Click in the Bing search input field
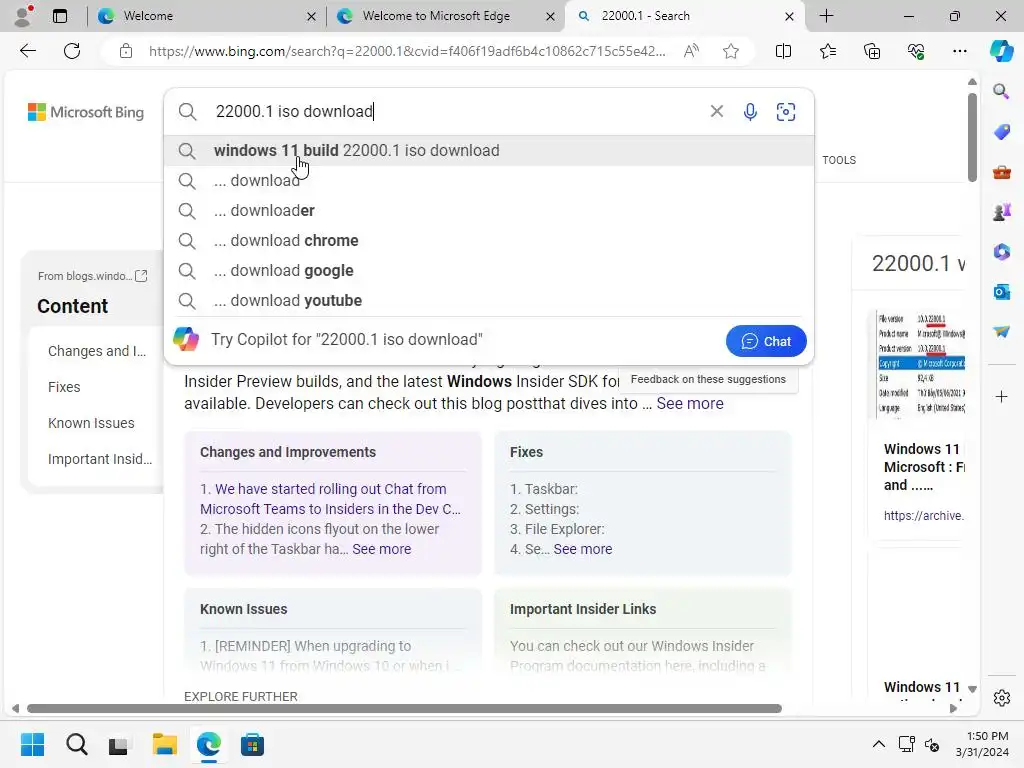1024x768 pixels. click(457, 112)
